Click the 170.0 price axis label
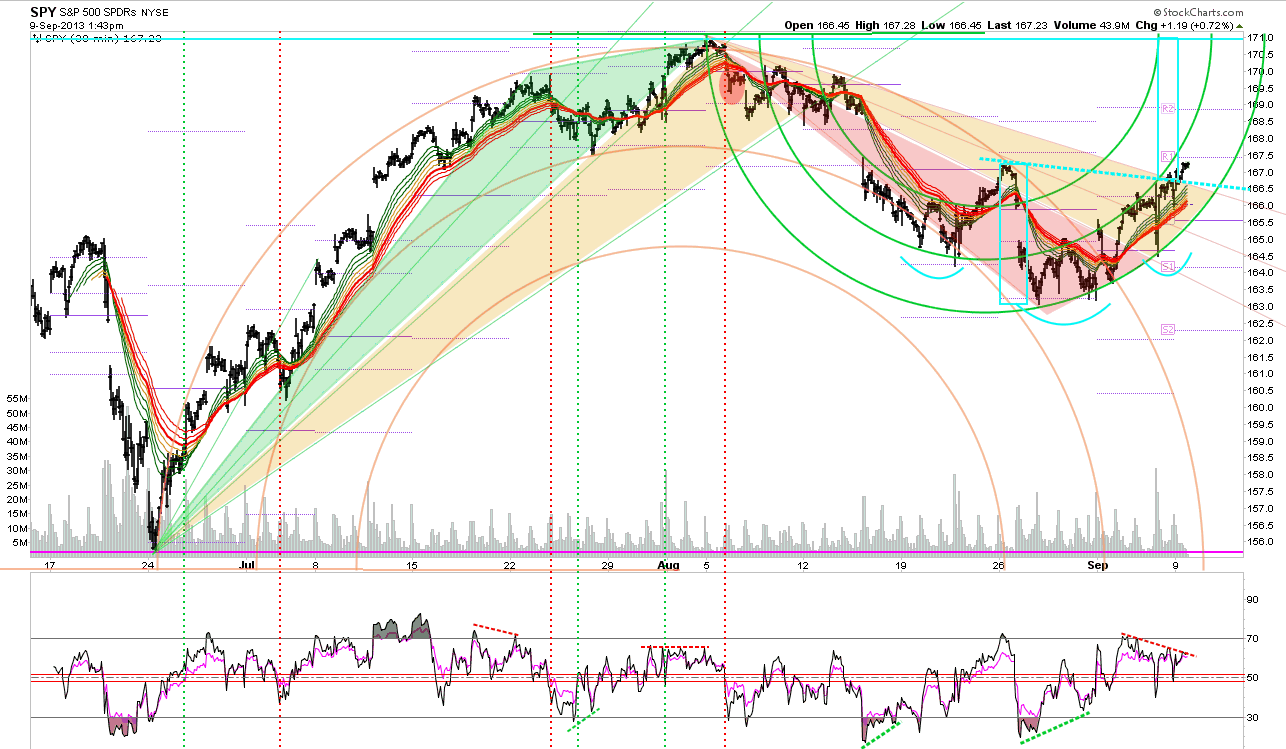 [1259, 71]
